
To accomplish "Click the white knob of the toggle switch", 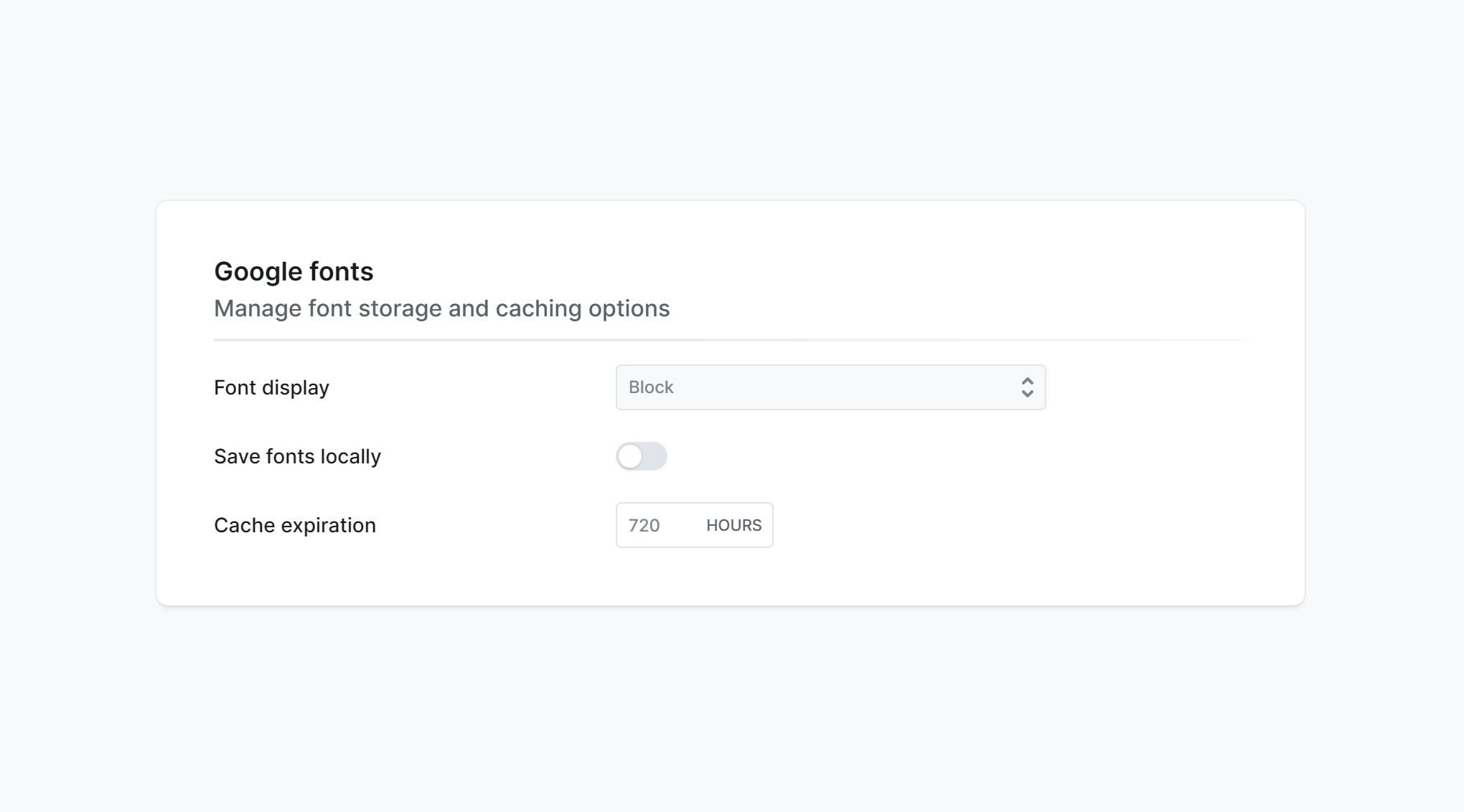I will (x=630, y=456).
